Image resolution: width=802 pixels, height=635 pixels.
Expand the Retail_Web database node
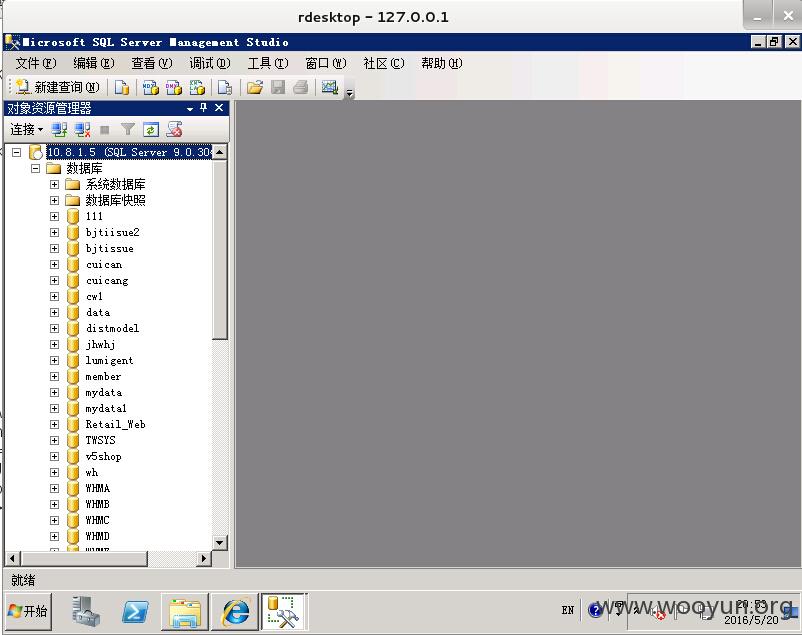(54, 424)
